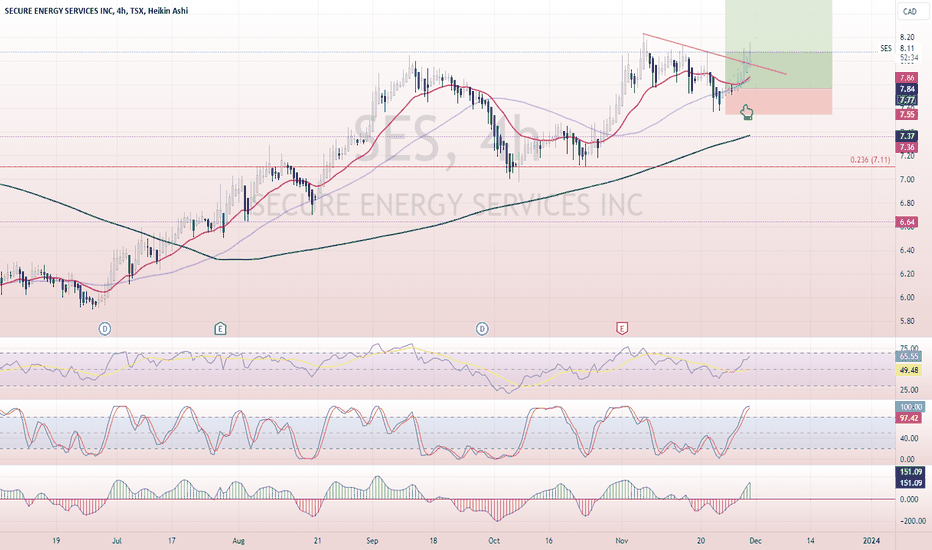Select the red stop-loss zone of long position
Viewport: 932px width, 550px height.
[x=779, y=102]
